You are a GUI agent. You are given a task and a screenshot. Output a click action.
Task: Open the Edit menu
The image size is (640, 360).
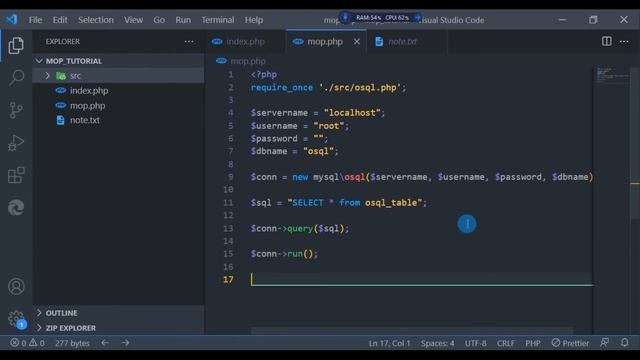point(60,20)
